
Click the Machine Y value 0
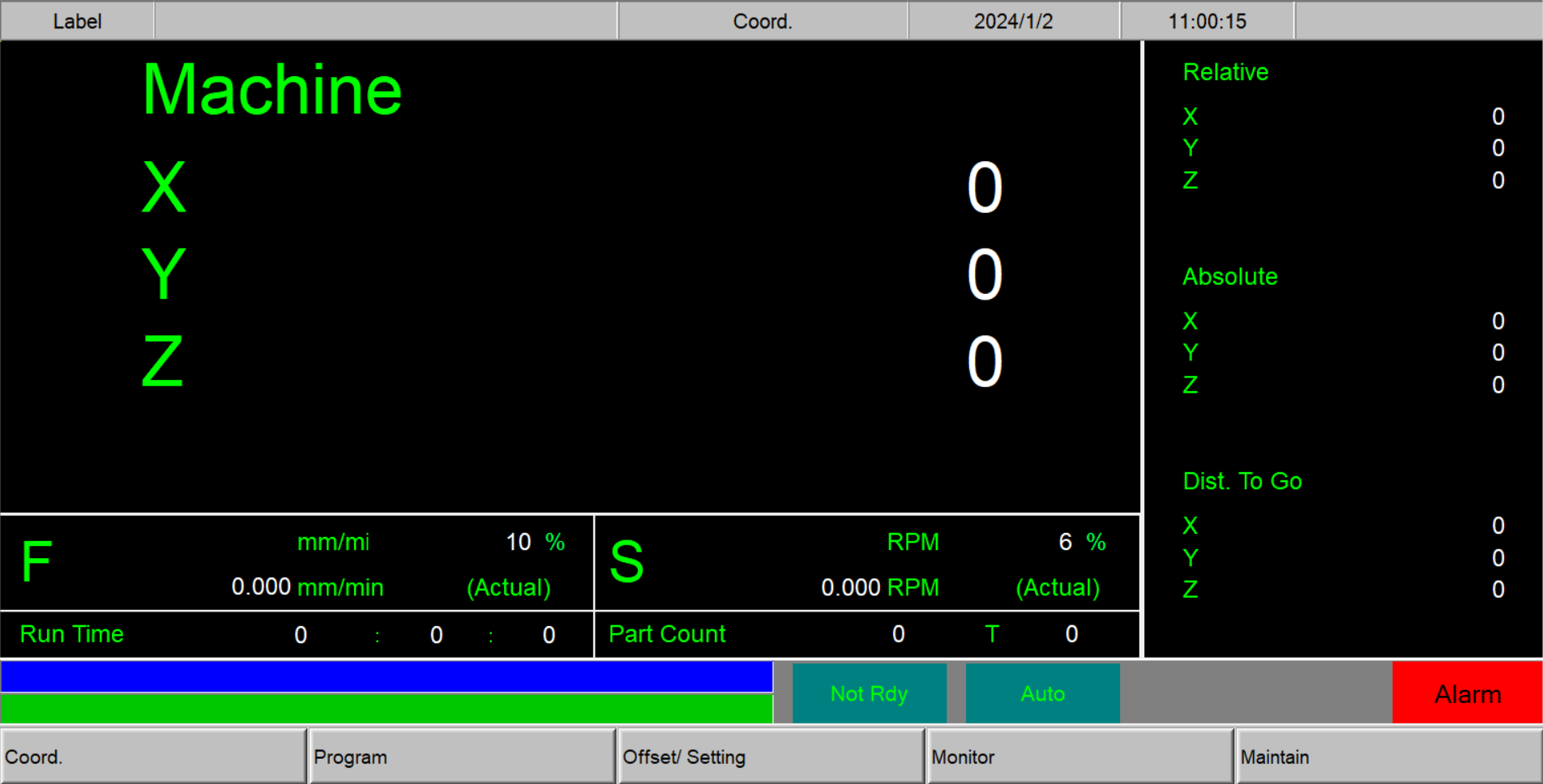(985, 275)
